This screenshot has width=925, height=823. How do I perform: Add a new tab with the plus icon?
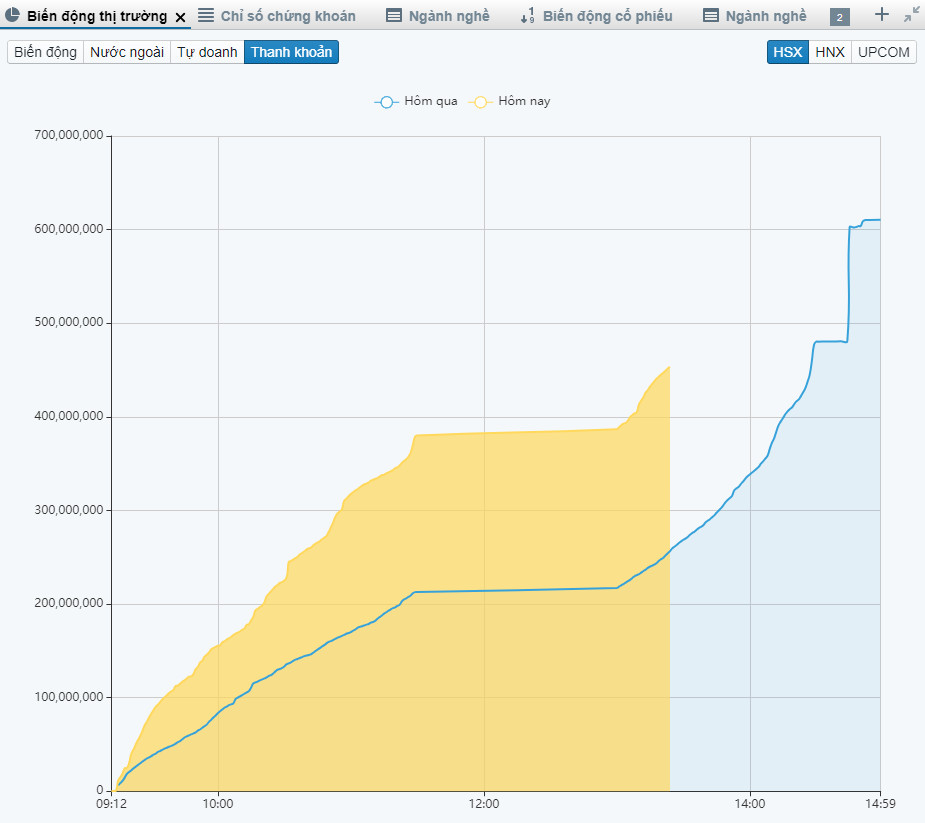click(x=881, y=15)
